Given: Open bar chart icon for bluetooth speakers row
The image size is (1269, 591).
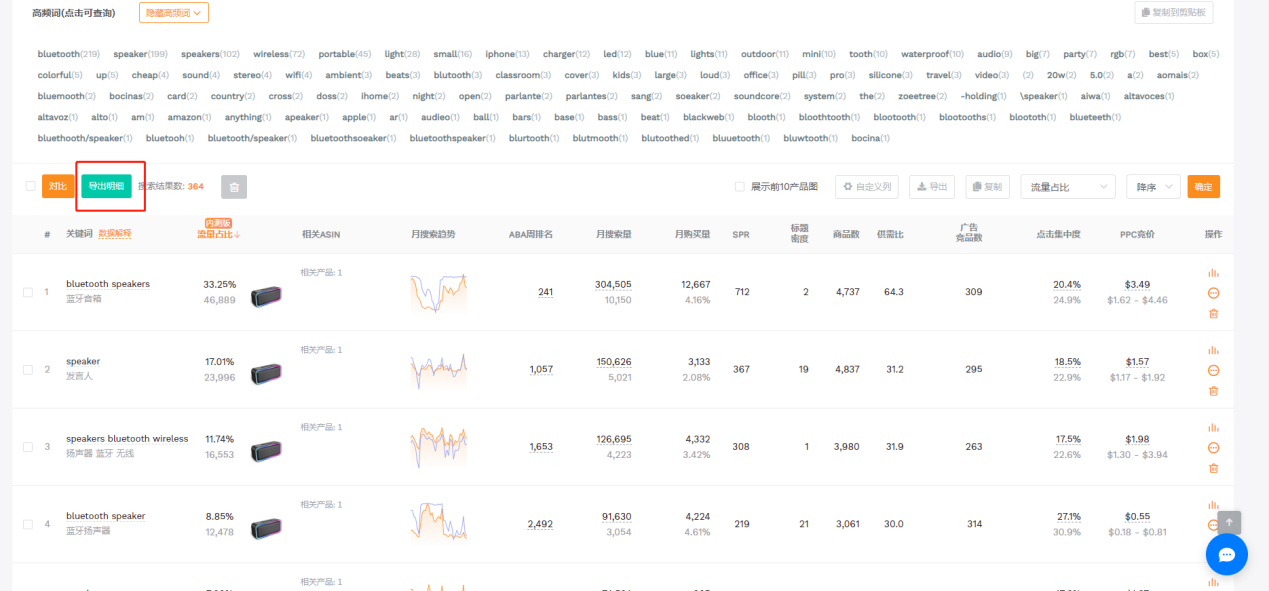Looking at the screenshot, I should [x=1213, y=272].
